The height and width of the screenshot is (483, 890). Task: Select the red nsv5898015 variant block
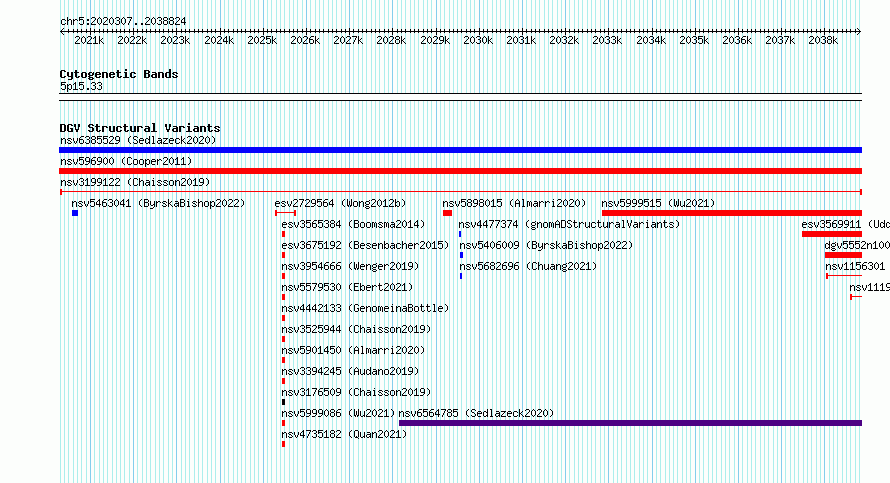tap(447, 213)
